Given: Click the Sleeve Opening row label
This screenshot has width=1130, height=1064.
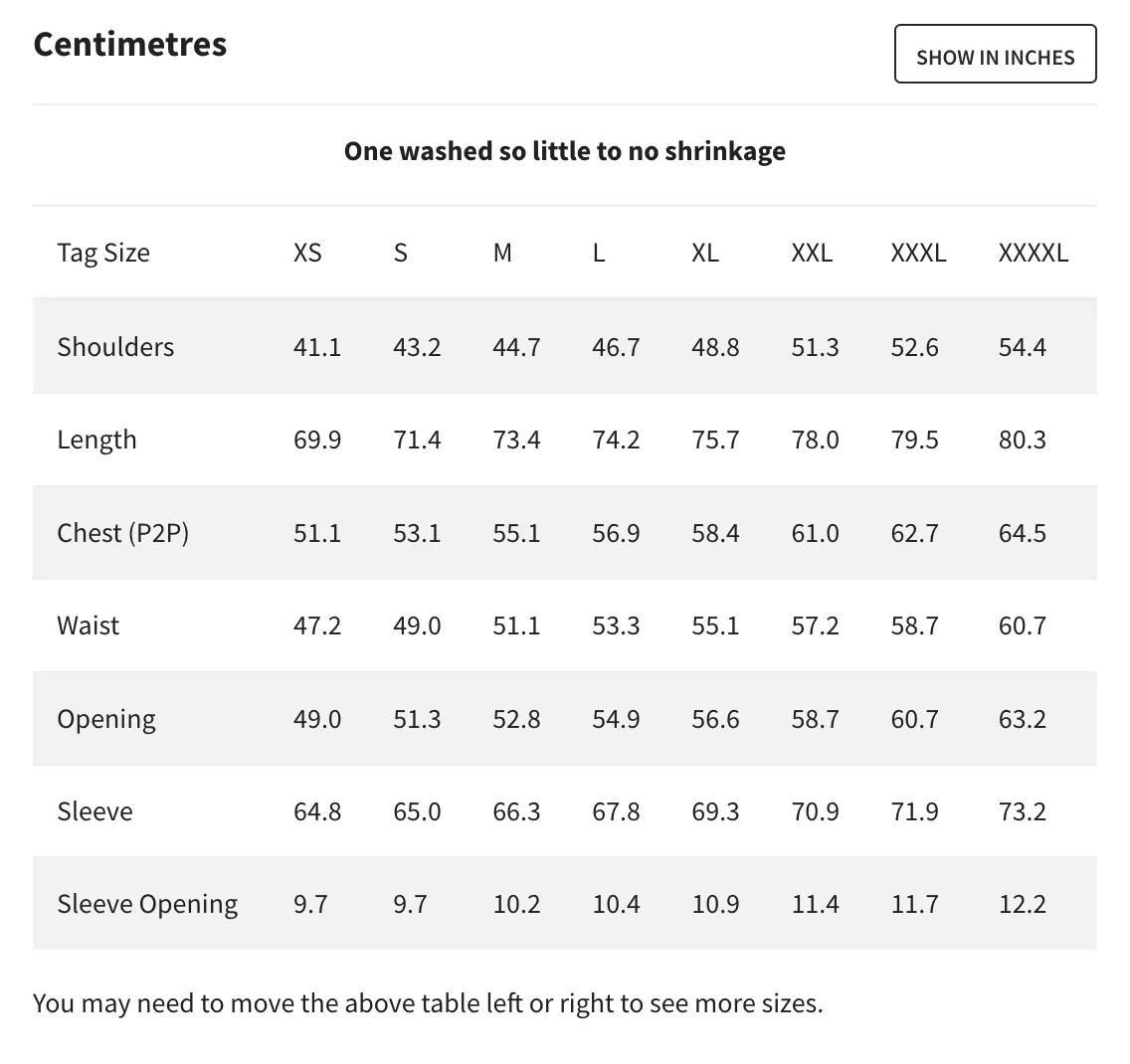Looking at the screenshot, I should click(x=147, y=904).
